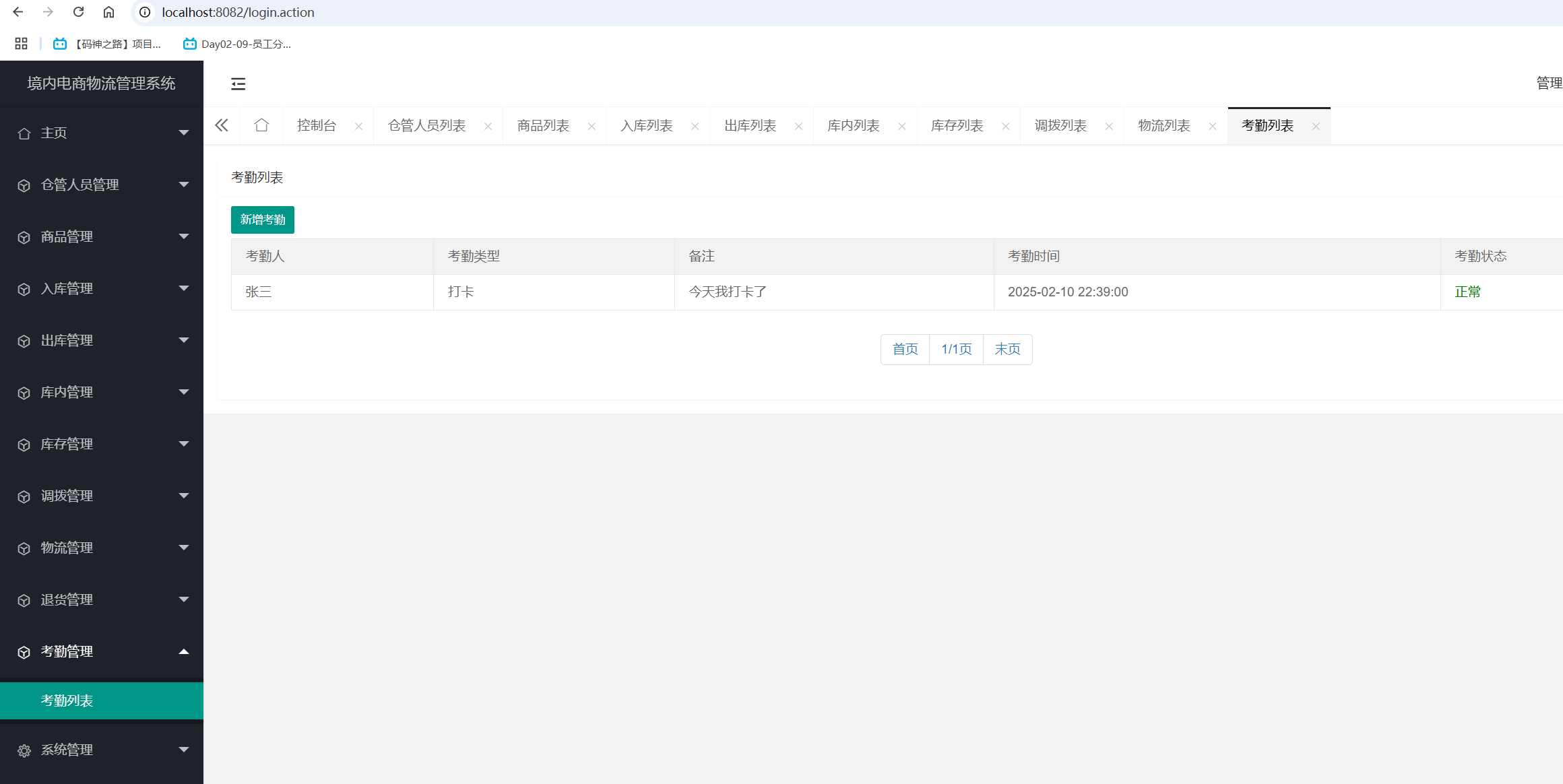Collapse the 考勤管理 sidebar menu
Image resolution: width=1563 pixels, height=784 pixels.
pyautogui.click(x=101, y=651)
